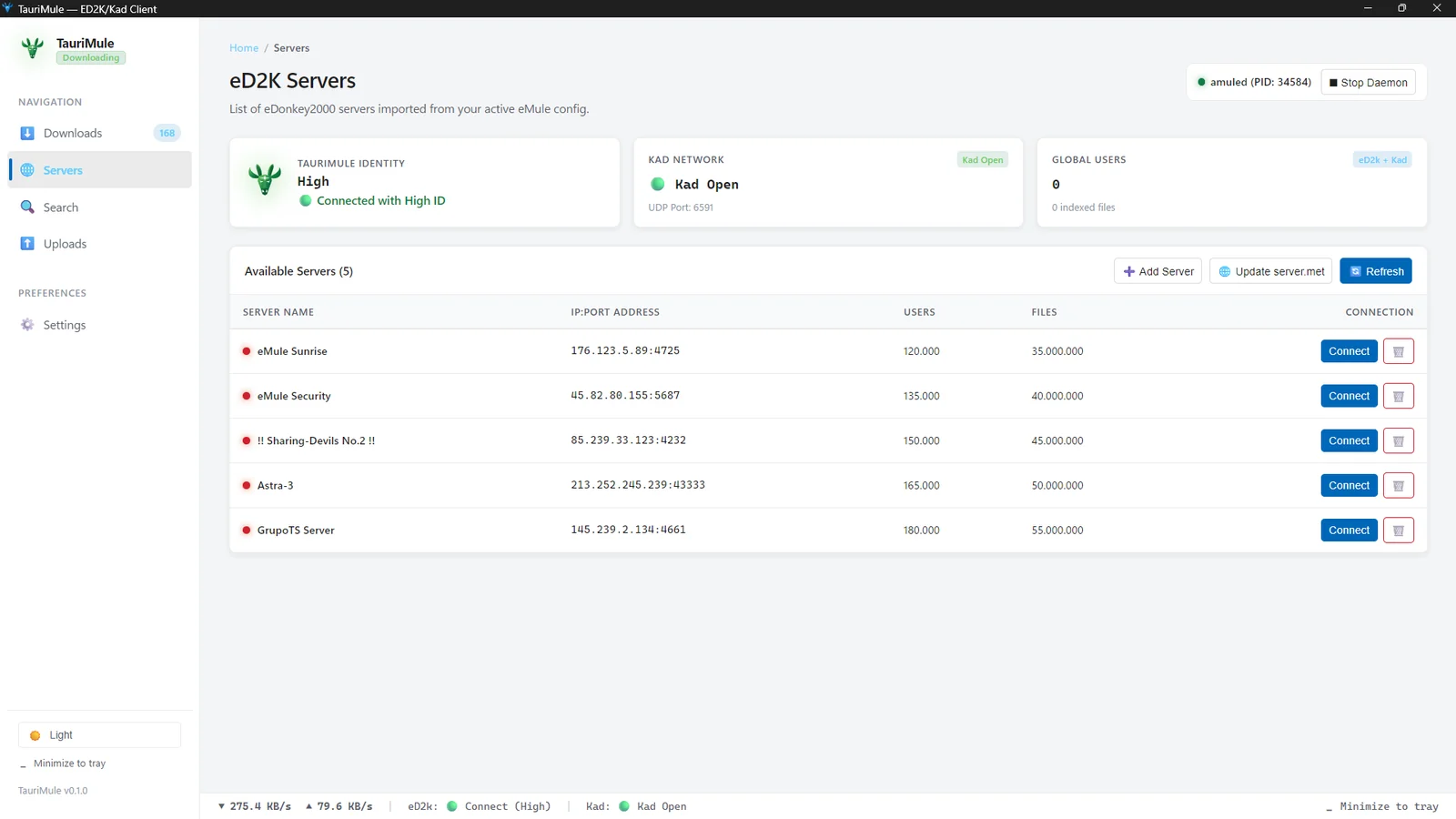The width and height of the screenshot is (1456, 819).
Task: Click the Uploads arrow icon in the sidebar
Action: (27, 244)
